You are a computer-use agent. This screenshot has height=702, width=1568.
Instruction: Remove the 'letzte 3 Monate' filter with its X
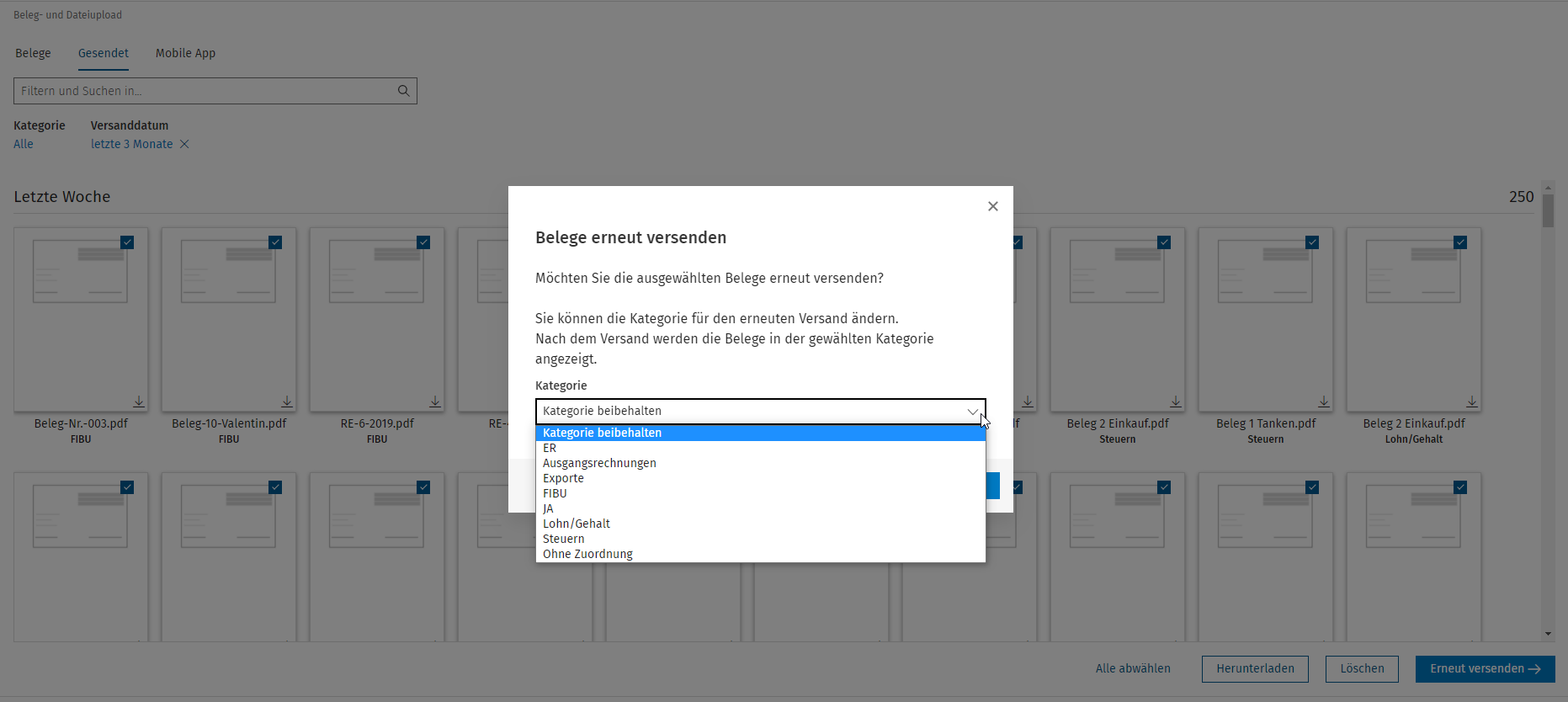tap(184, 144)
